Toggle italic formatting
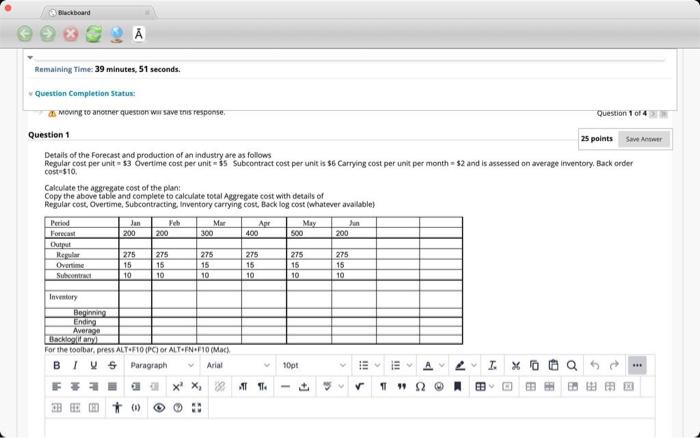 (75, 365)
